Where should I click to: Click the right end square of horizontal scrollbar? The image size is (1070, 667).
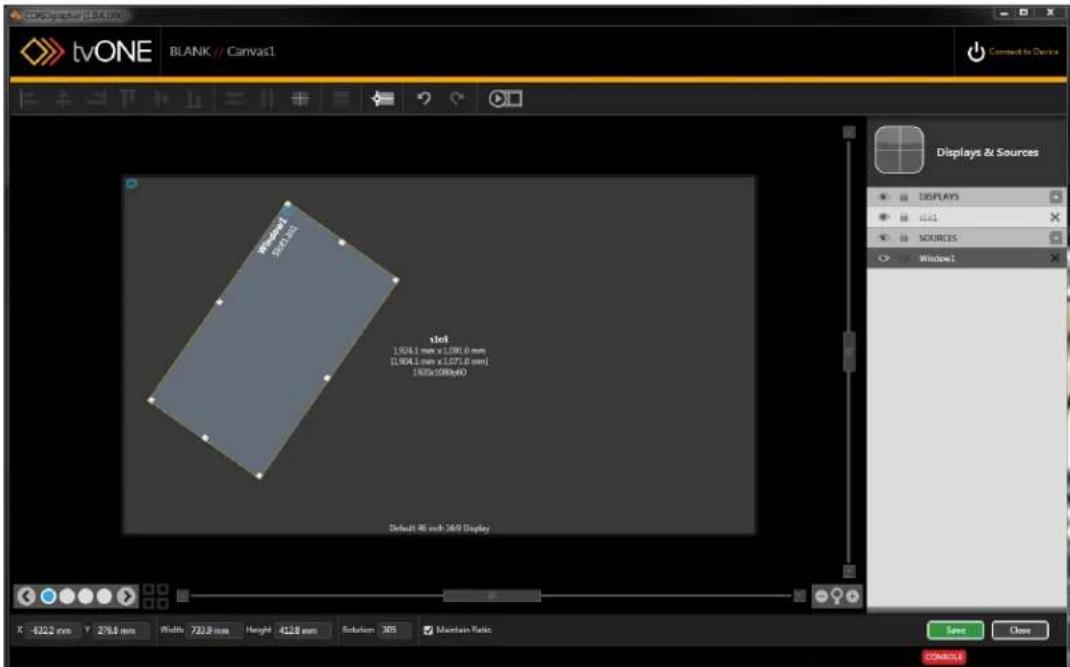(800, 596)
